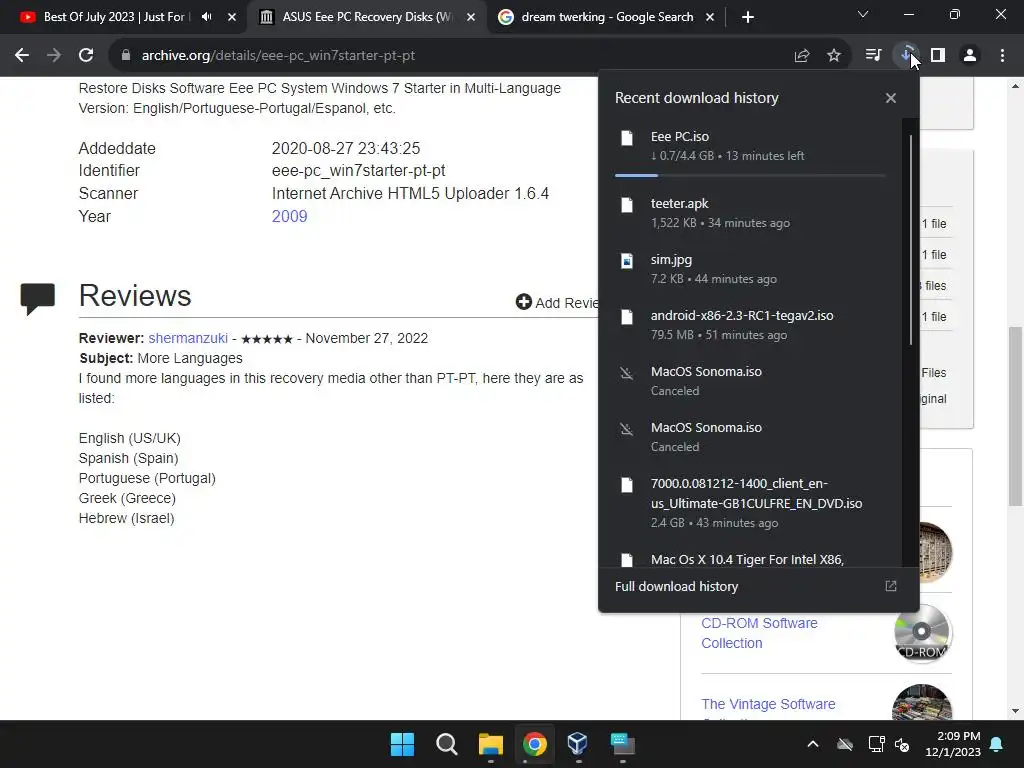Click the external link icon beside Full download history
The image size is (1024, 768).
click(x=891, y=586)
